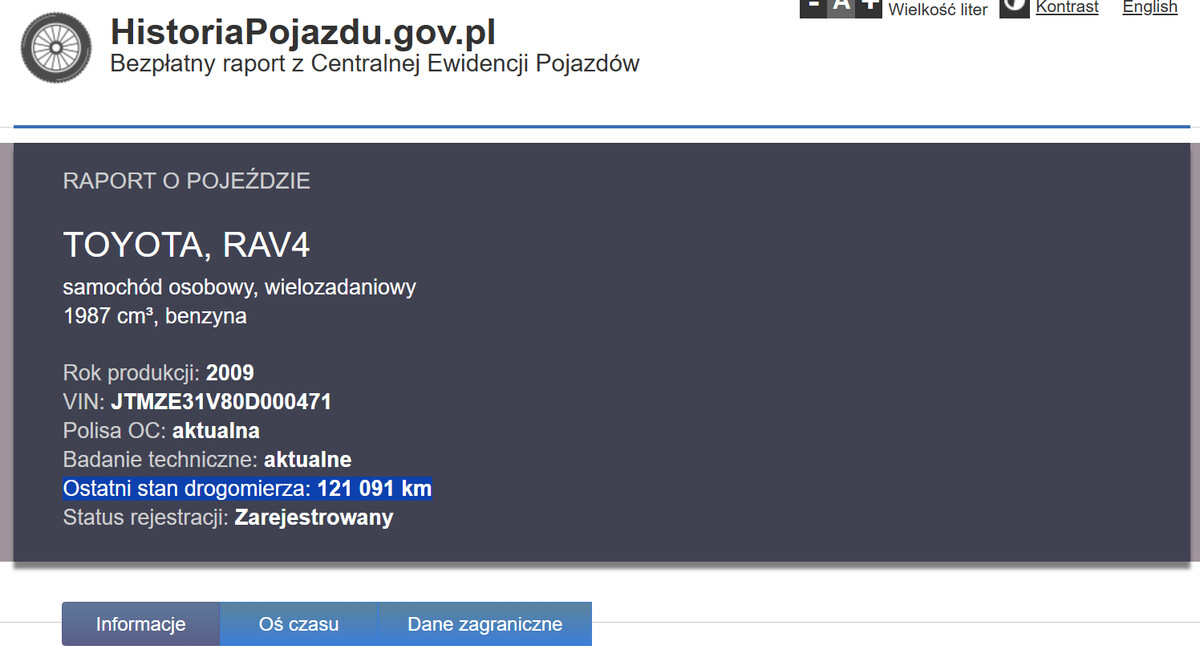Select the Informacje tab
1200x670 pixels.
pyautogui.click(x=141, y=624)
